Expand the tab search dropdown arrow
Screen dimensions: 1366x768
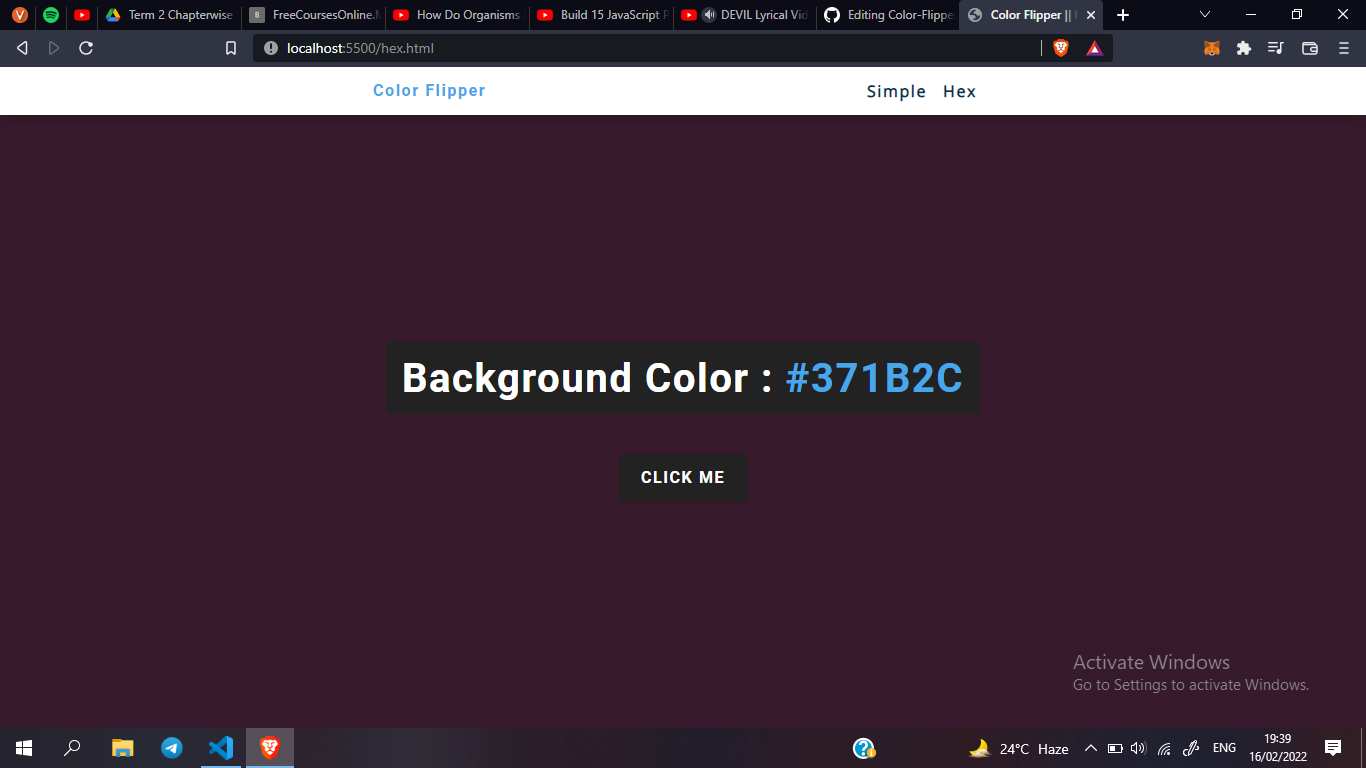tap(1205, 15)
